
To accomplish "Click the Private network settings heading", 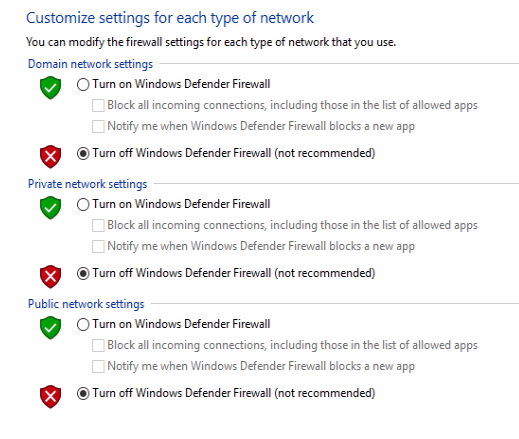I will (87, 184).
